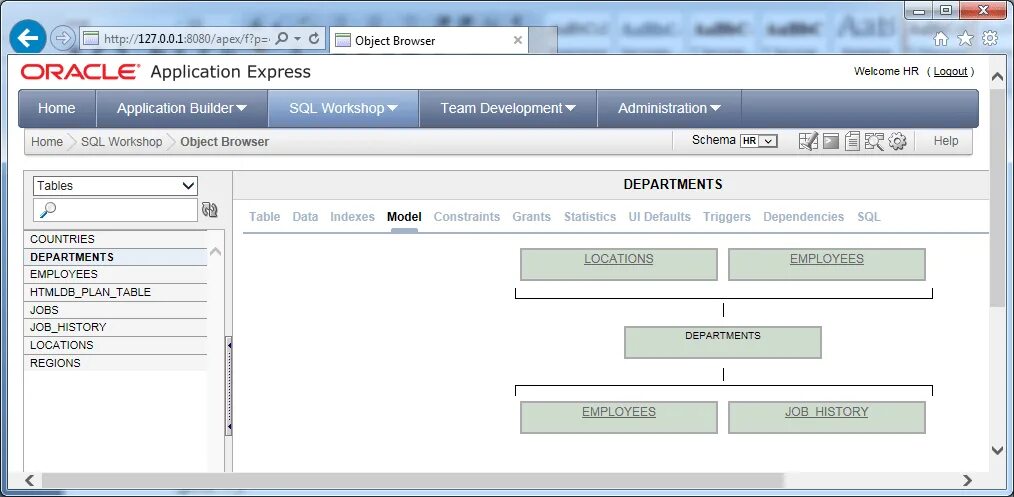Switch to the Statistics tab
Screen dimensions: 1014x497
click(x=590, y=217)
